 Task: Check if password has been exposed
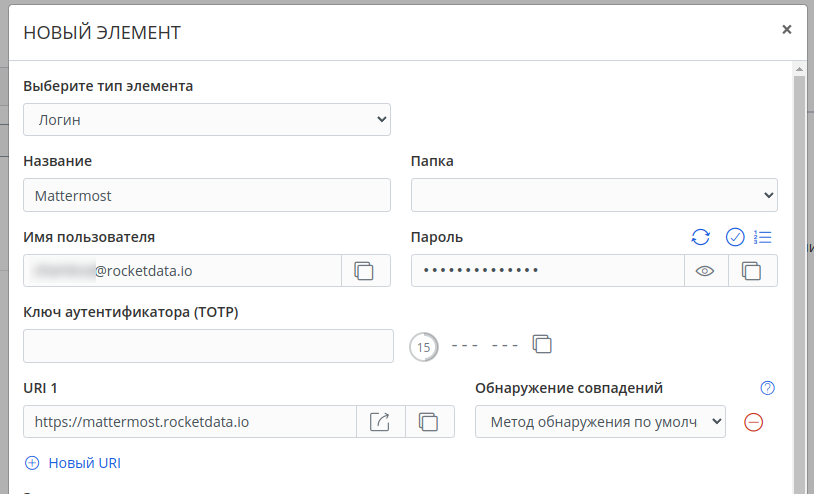[x=735, y=237]
